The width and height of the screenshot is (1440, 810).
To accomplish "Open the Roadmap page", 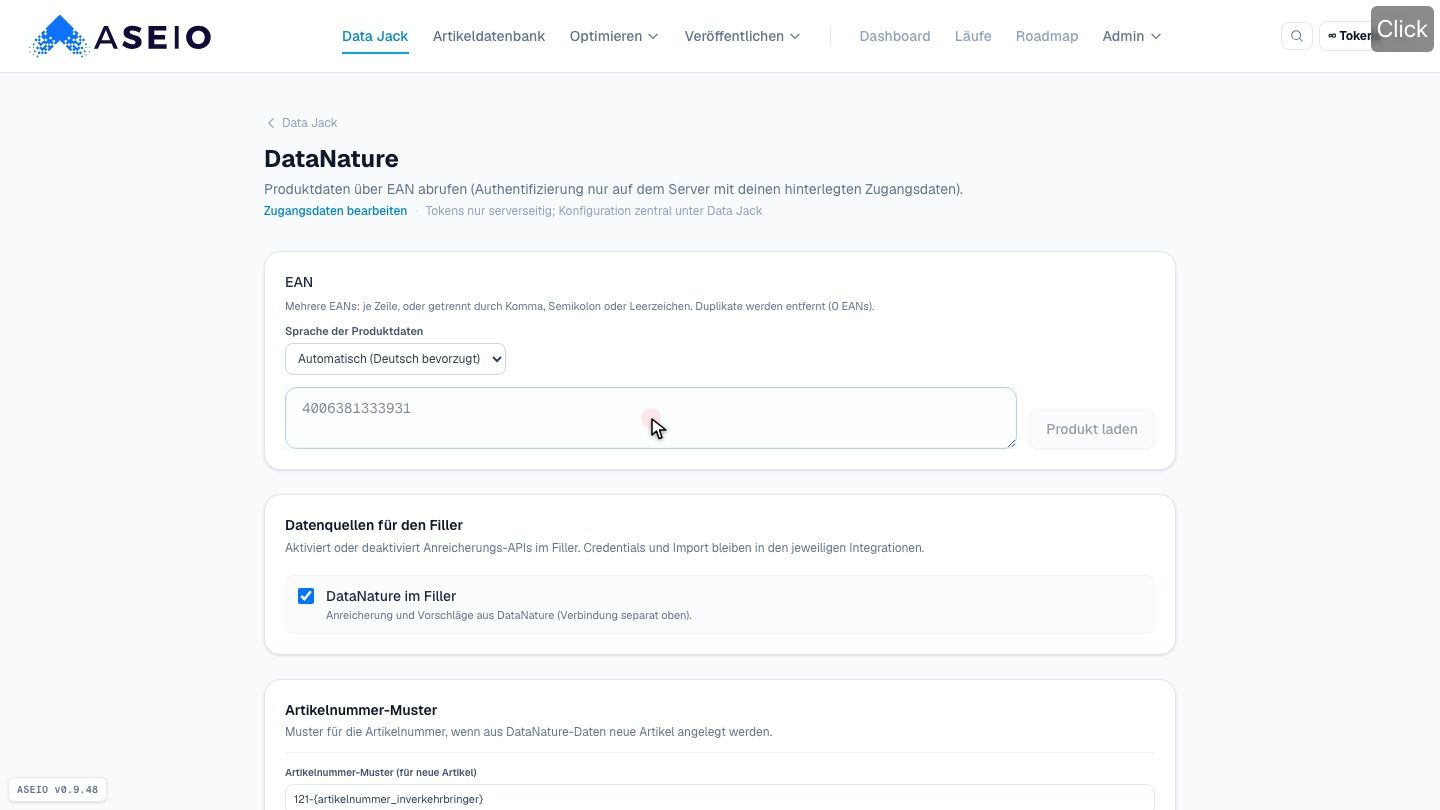I will coord(1047,36).
